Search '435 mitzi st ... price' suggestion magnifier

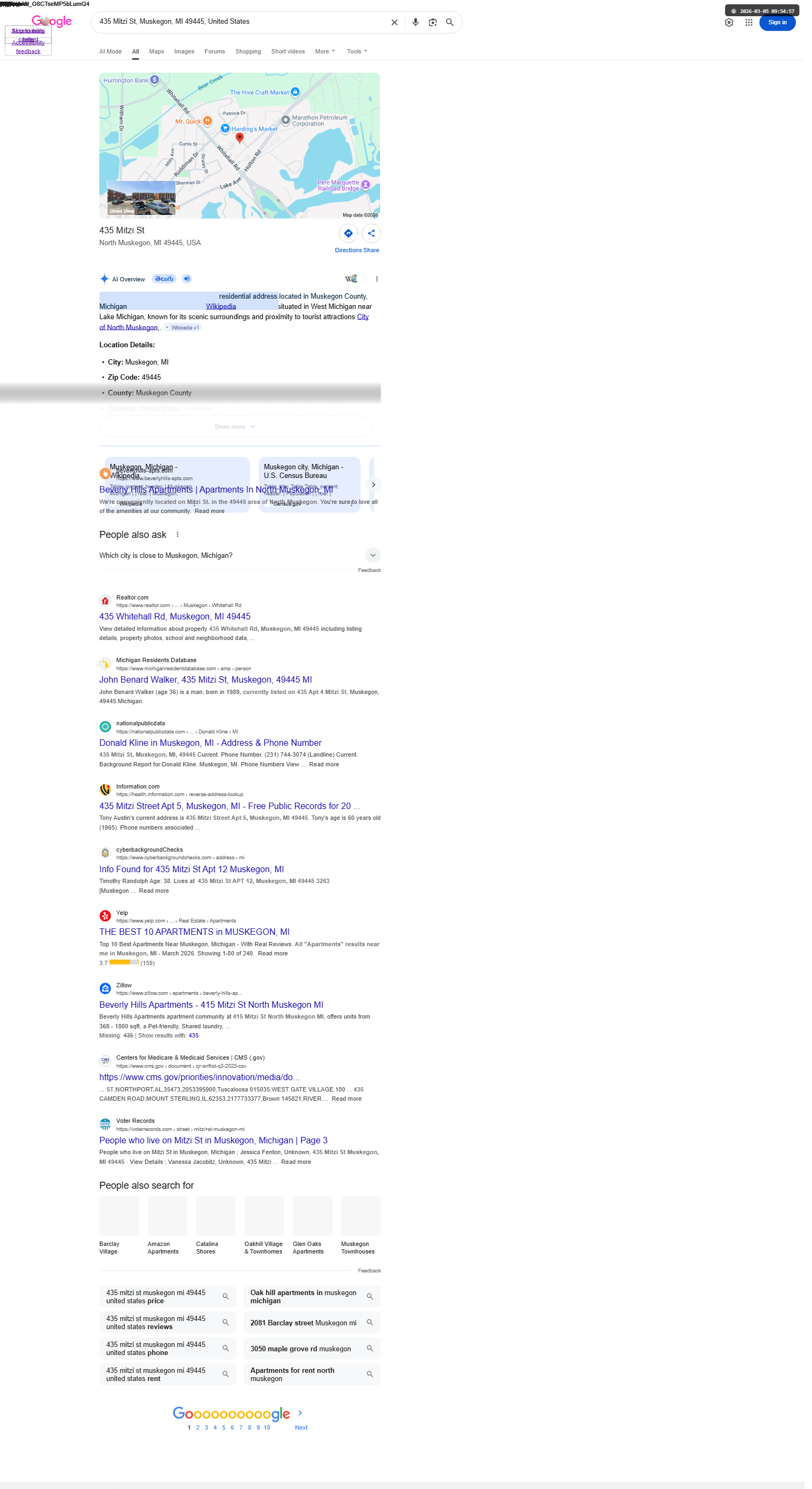pos(225,1297)
